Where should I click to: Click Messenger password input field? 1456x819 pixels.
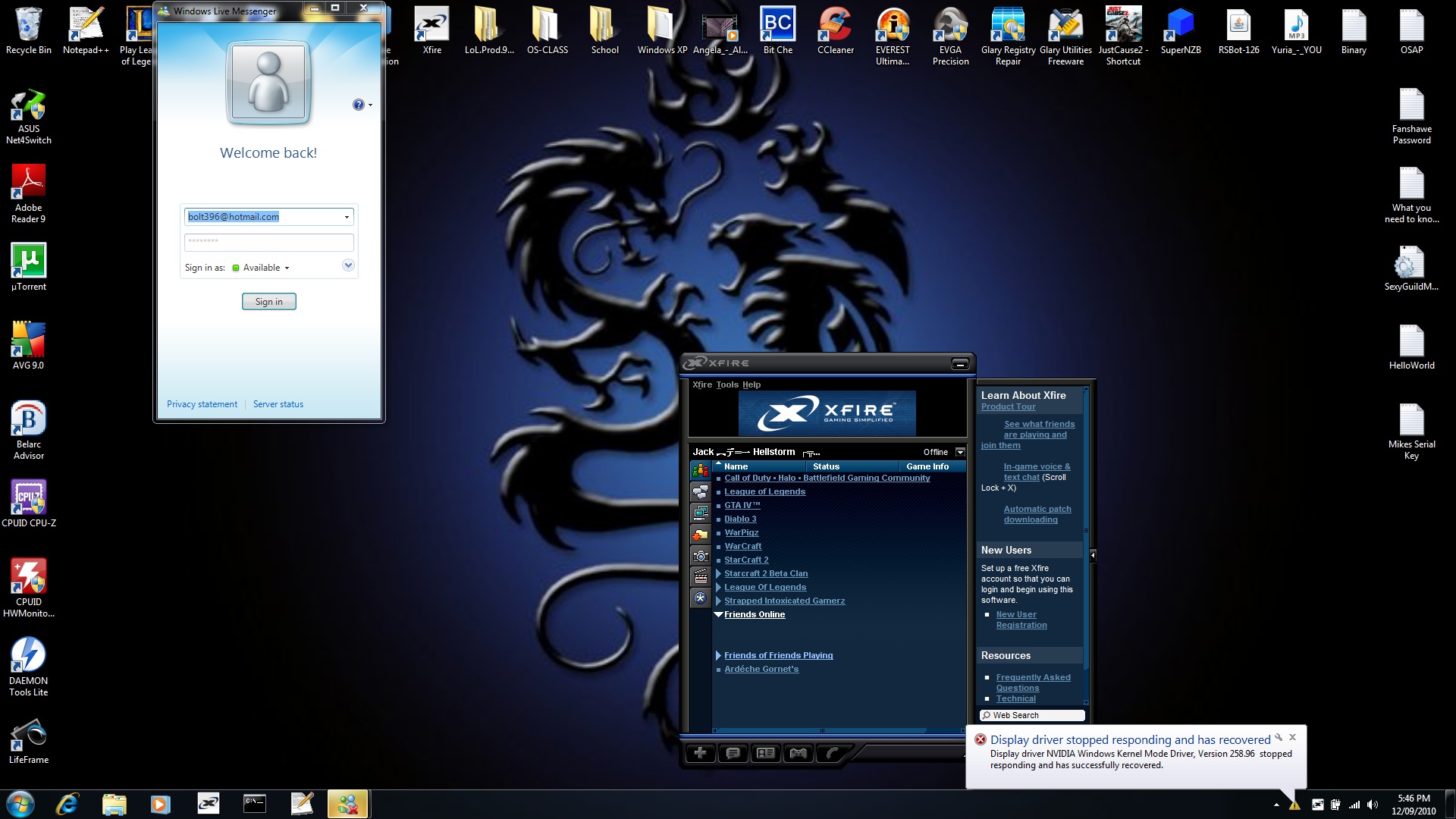coord(268,242)
